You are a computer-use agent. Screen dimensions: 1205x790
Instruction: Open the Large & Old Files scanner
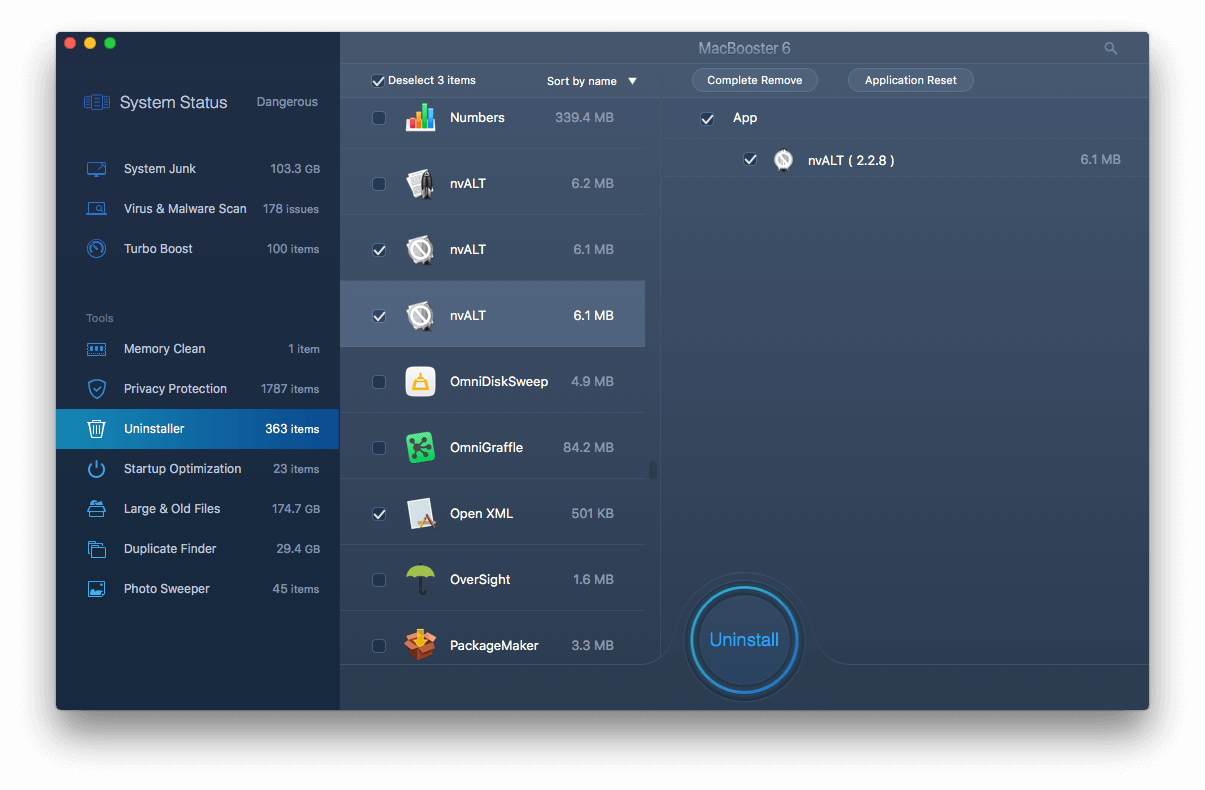(x=170, y=508)
